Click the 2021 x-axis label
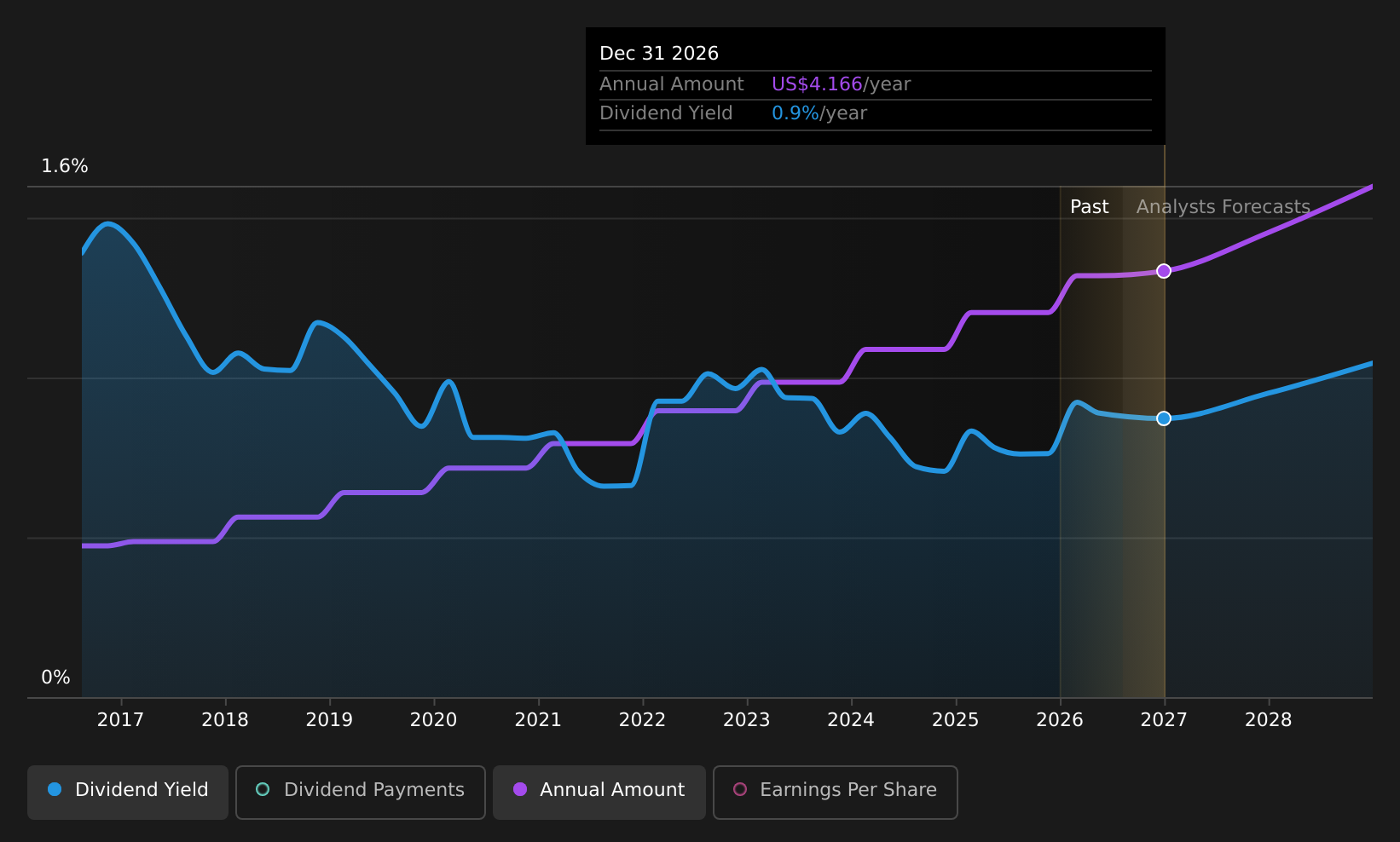 coord(538,720)
